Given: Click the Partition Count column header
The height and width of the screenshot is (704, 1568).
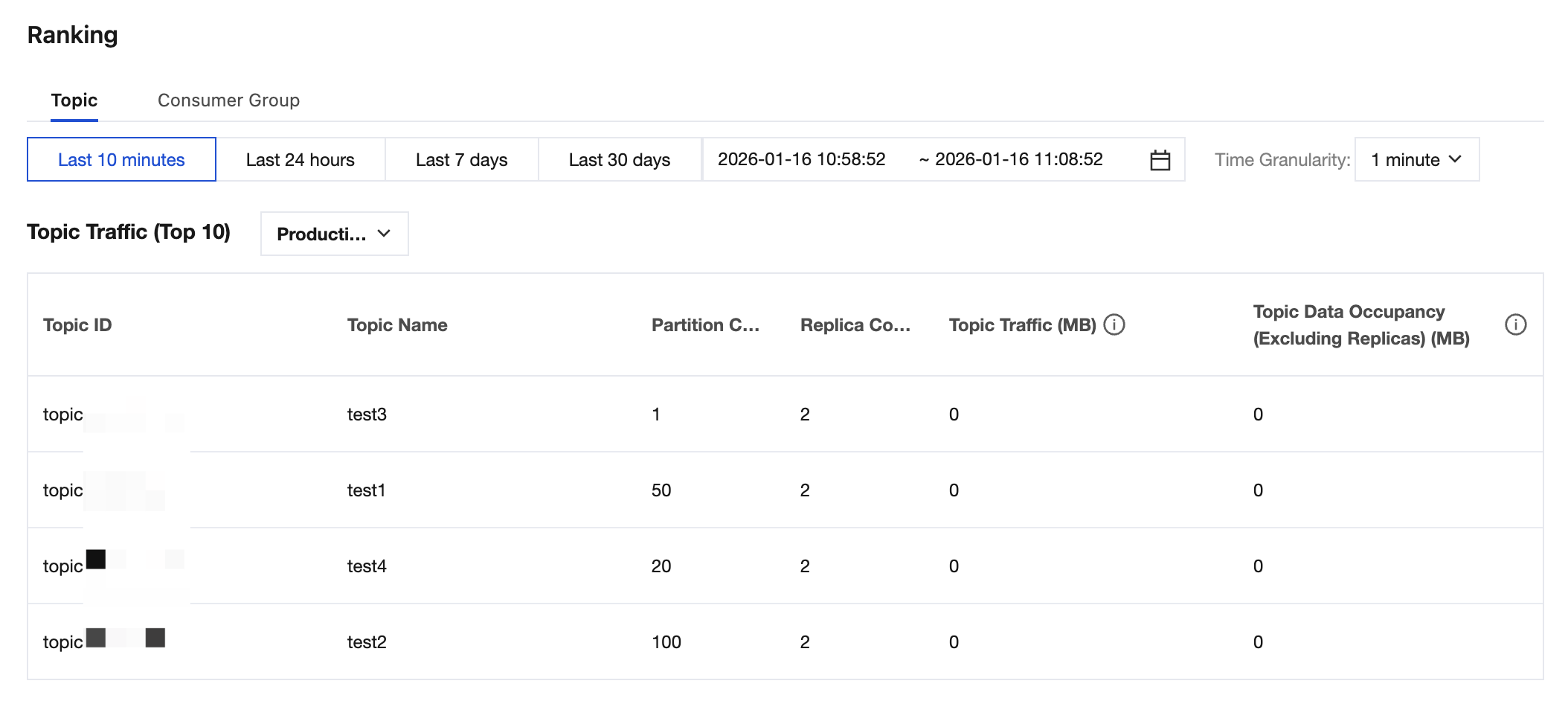Looking at the screenshot, I should (x=705, y=325).
